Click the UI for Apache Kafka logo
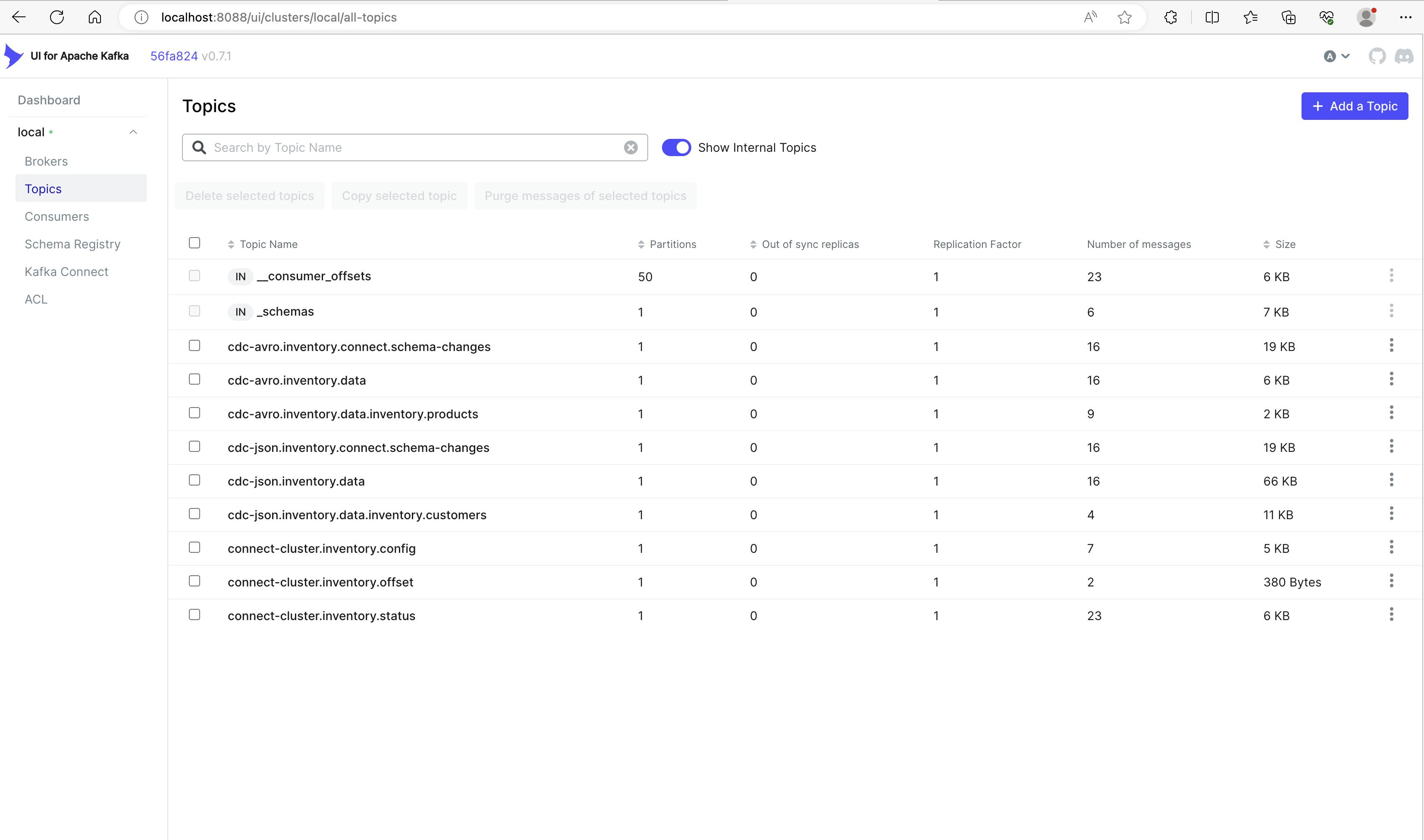The width and height of the screenshot is (1424, 840). pos(13,56)
